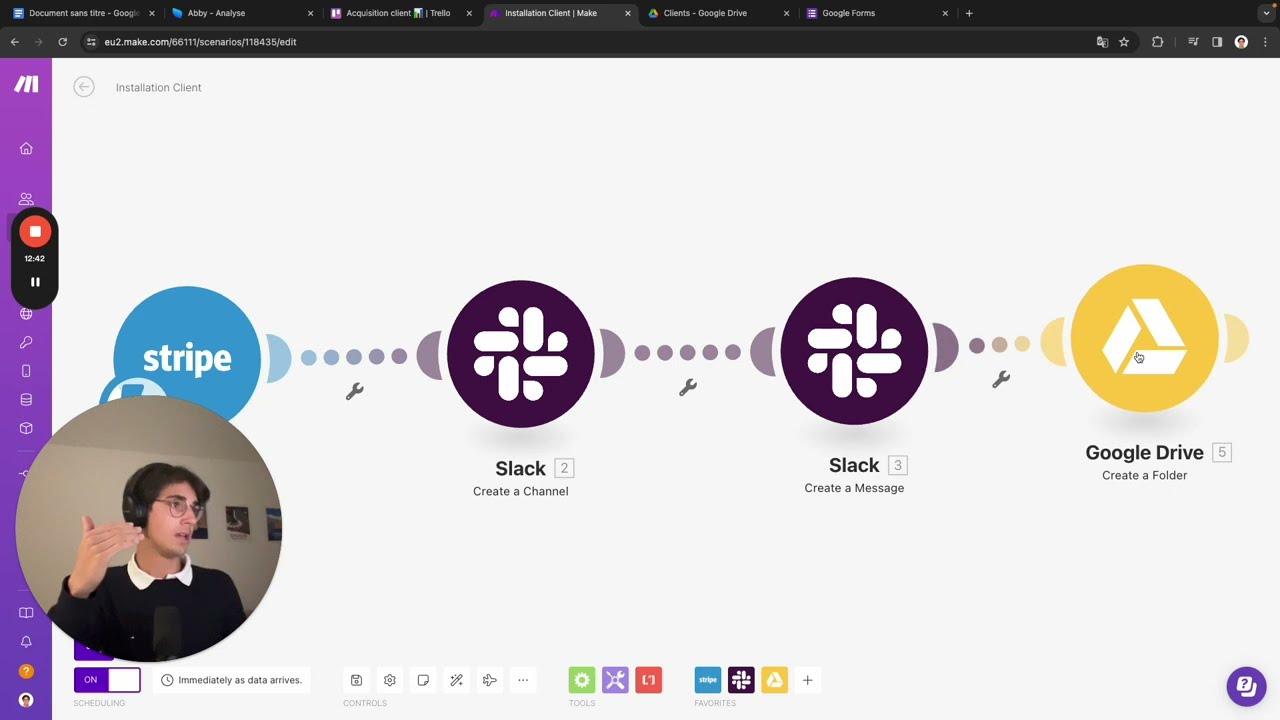This screenshot has width=1280, height=720.
Task: Open Make support chat bubble
Action: [x=1246, y=686]
